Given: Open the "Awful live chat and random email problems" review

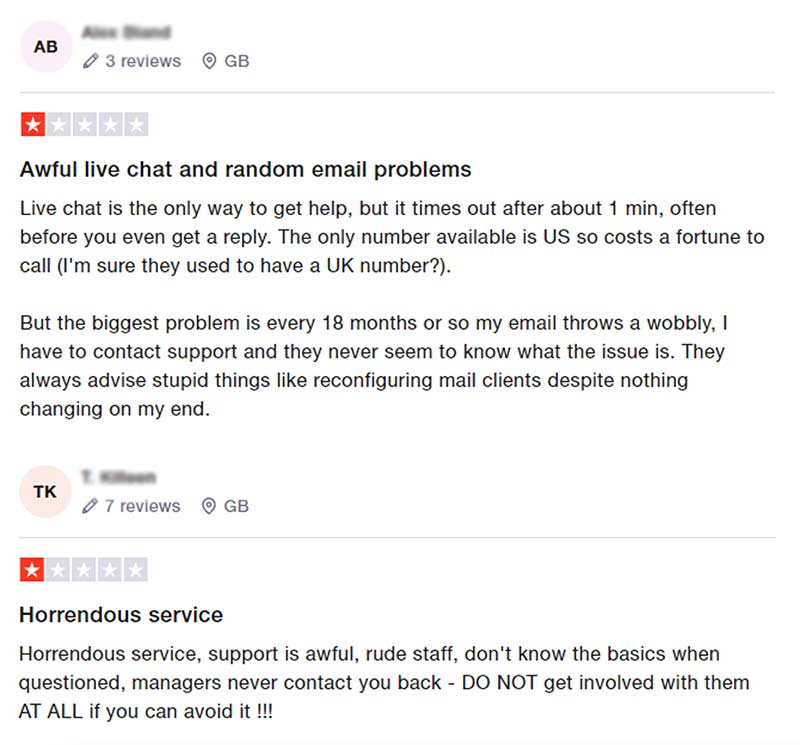Looking at the screenshot, I should 245,169.
